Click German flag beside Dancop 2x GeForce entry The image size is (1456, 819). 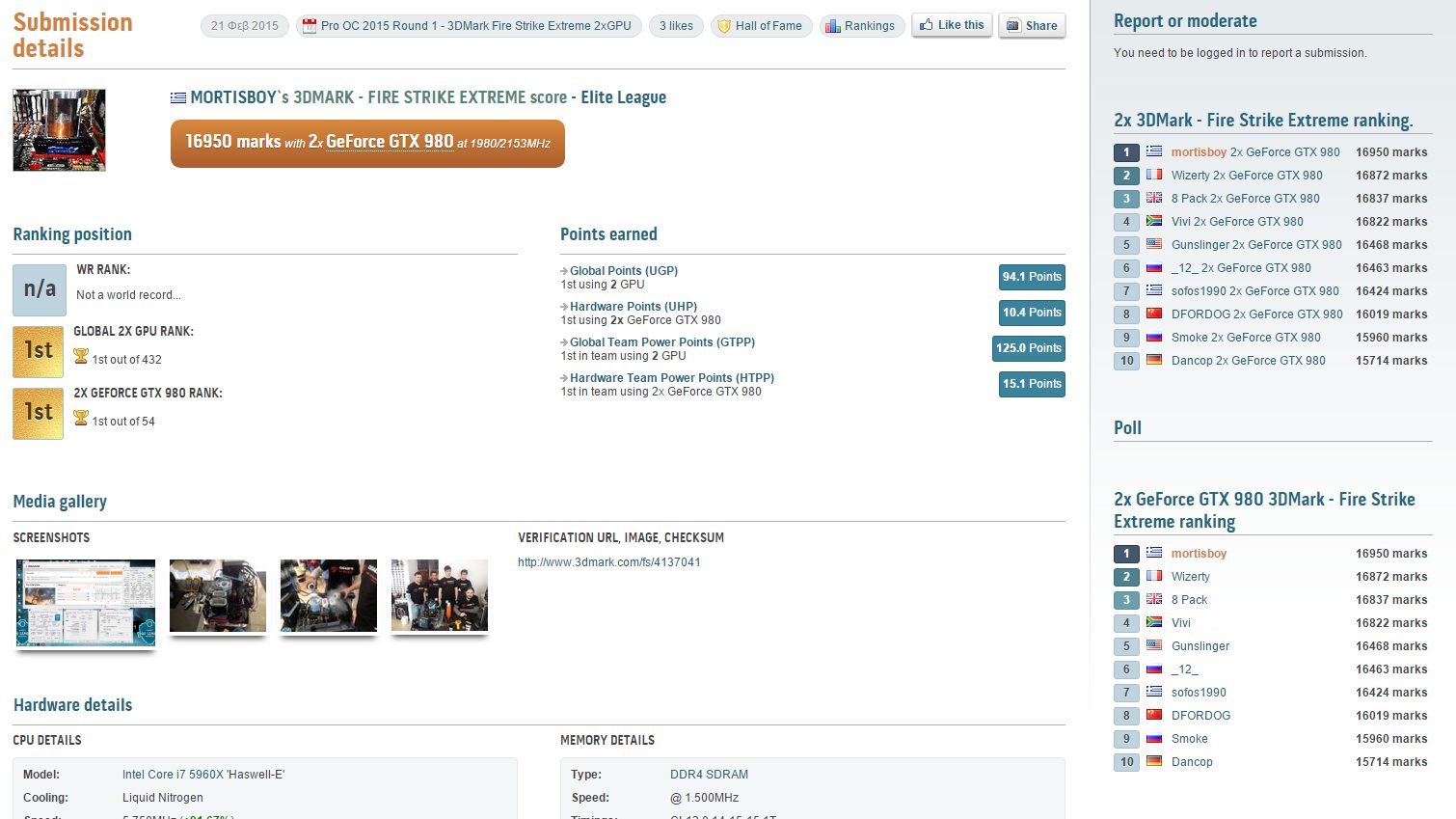[x=1154, y=360]
